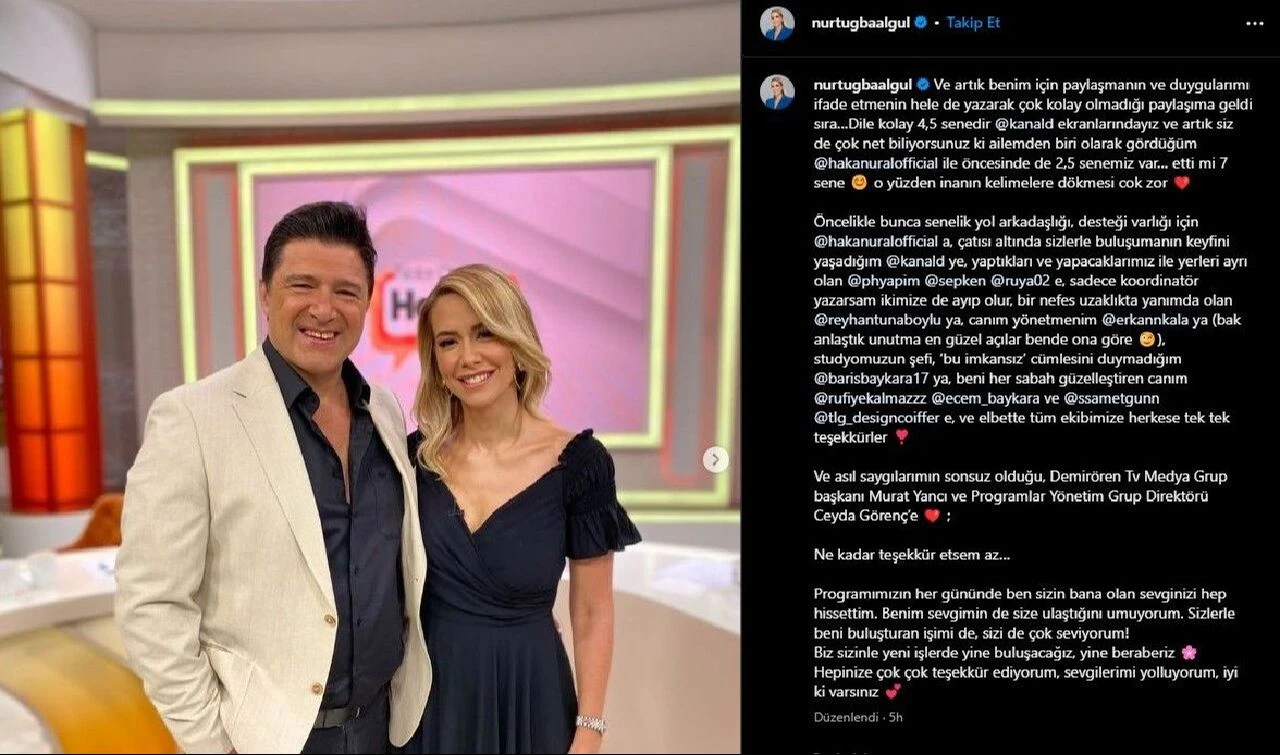Click the verified badge in the header
Viewport: 1280px width, 755px height.
click(919, 22)
